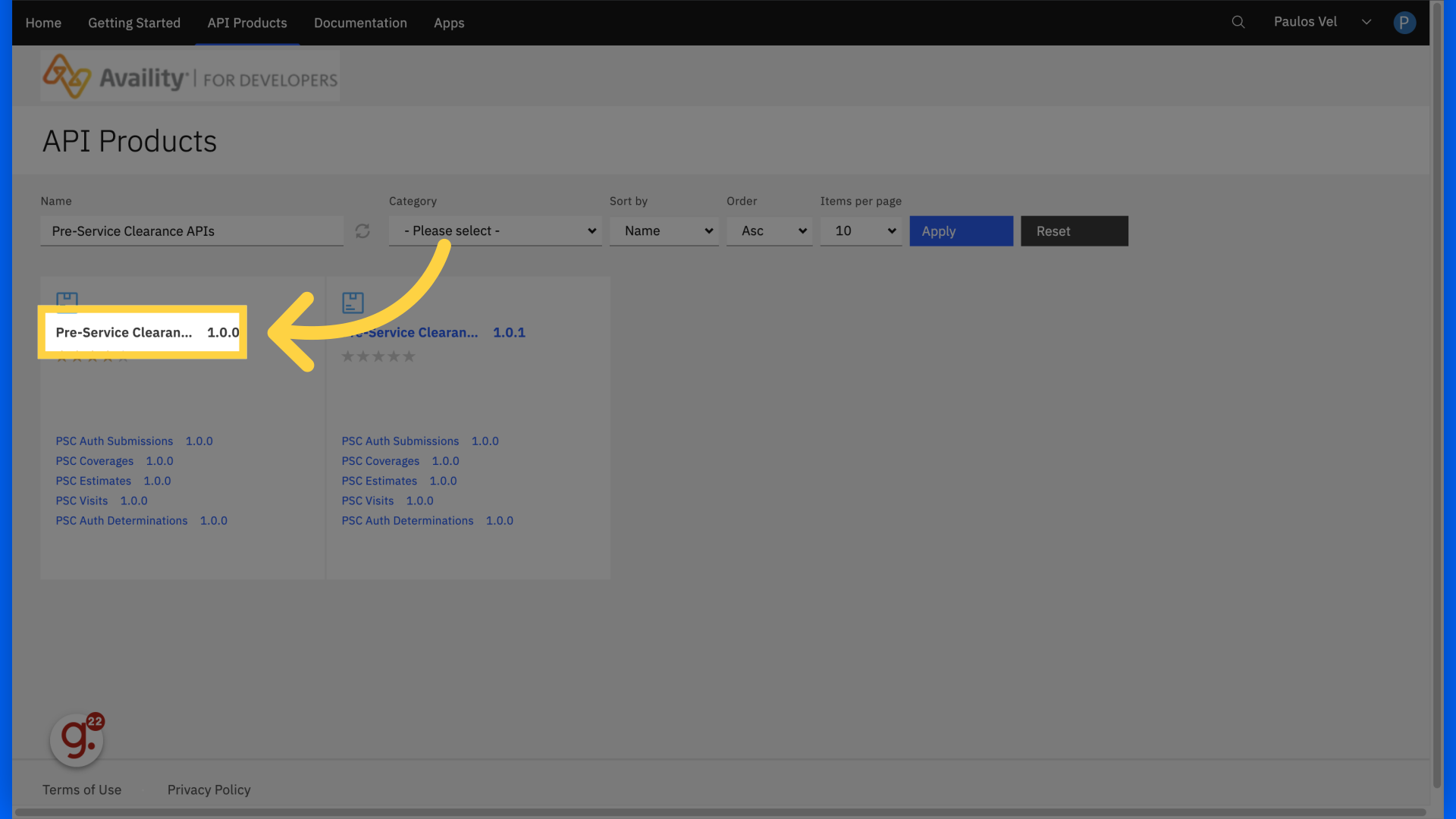
Task: Click the Availity logo
Action: [190, 77]
